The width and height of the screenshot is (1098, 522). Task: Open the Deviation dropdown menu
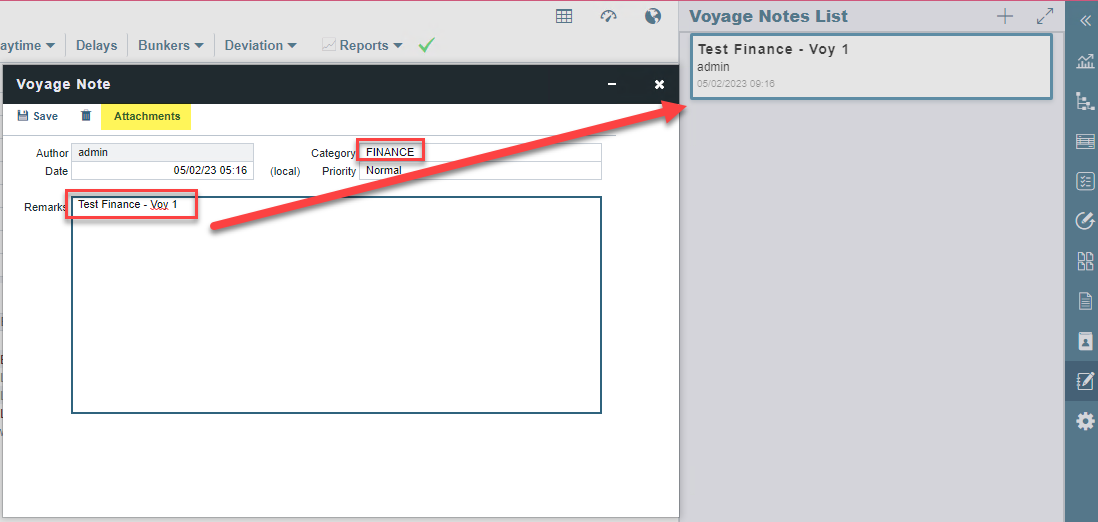[260, 45]
